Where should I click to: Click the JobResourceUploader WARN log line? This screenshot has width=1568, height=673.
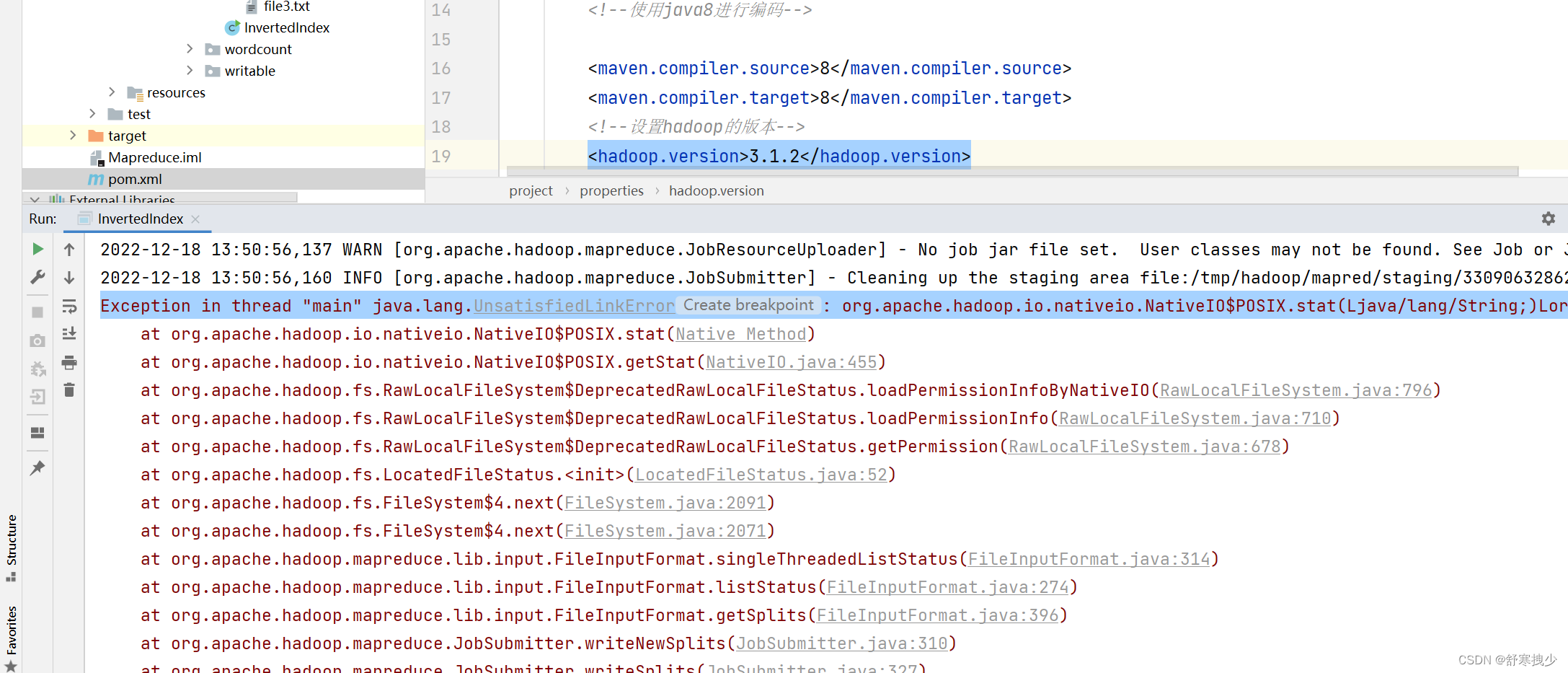tap(833, 250)
